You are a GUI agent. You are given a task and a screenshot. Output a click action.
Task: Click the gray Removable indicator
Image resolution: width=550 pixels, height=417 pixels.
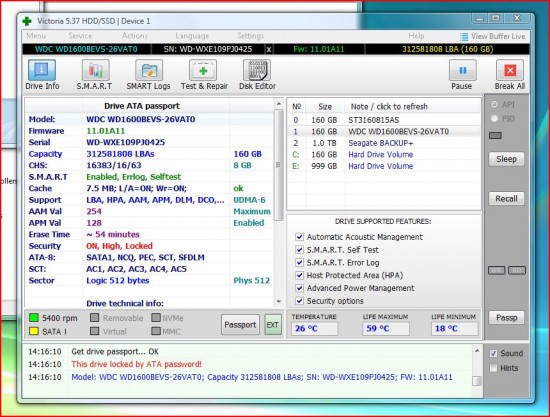pyautogui.click(x=94, y=318)
